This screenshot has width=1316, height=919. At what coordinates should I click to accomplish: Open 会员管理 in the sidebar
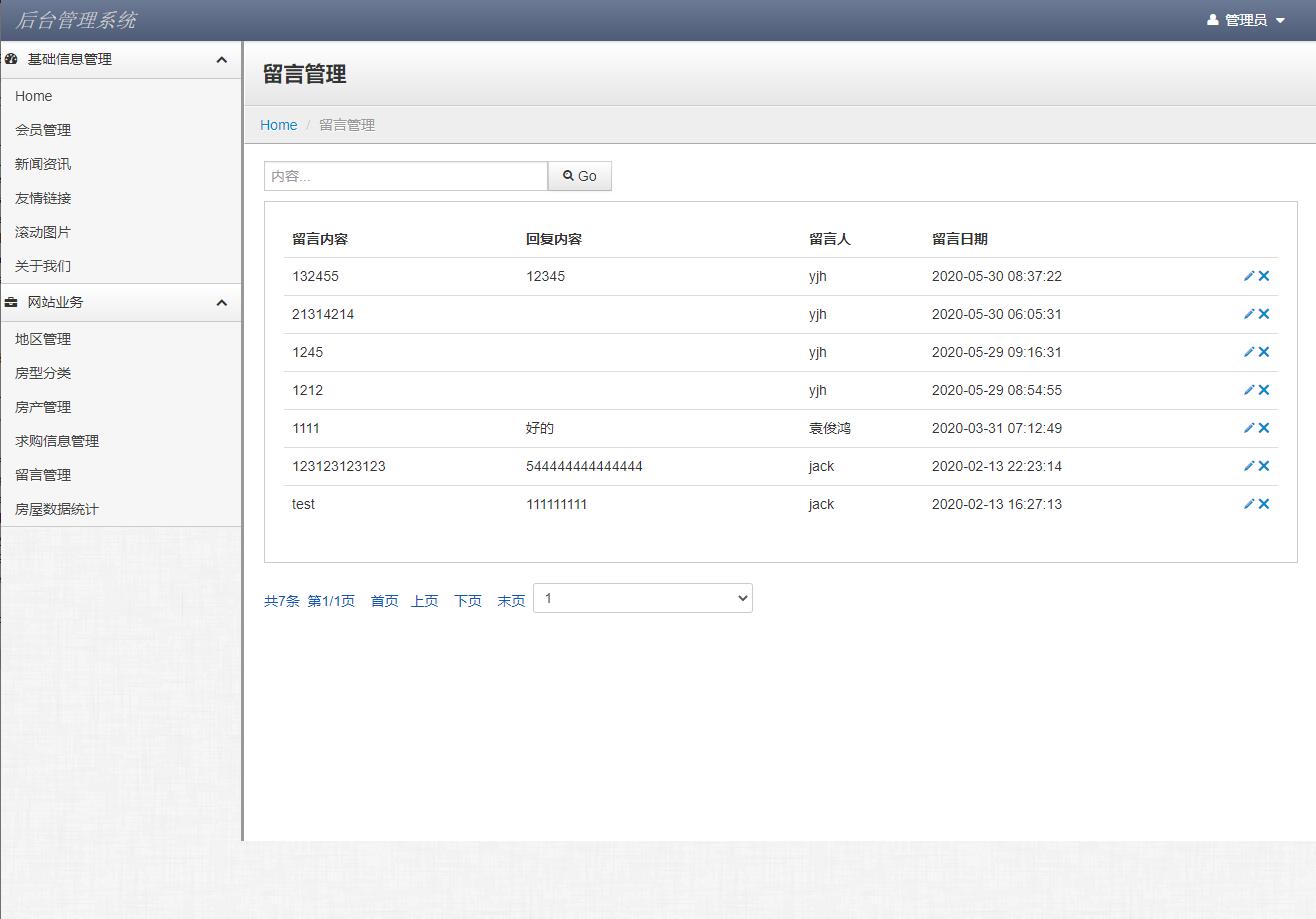click(42, 130)
